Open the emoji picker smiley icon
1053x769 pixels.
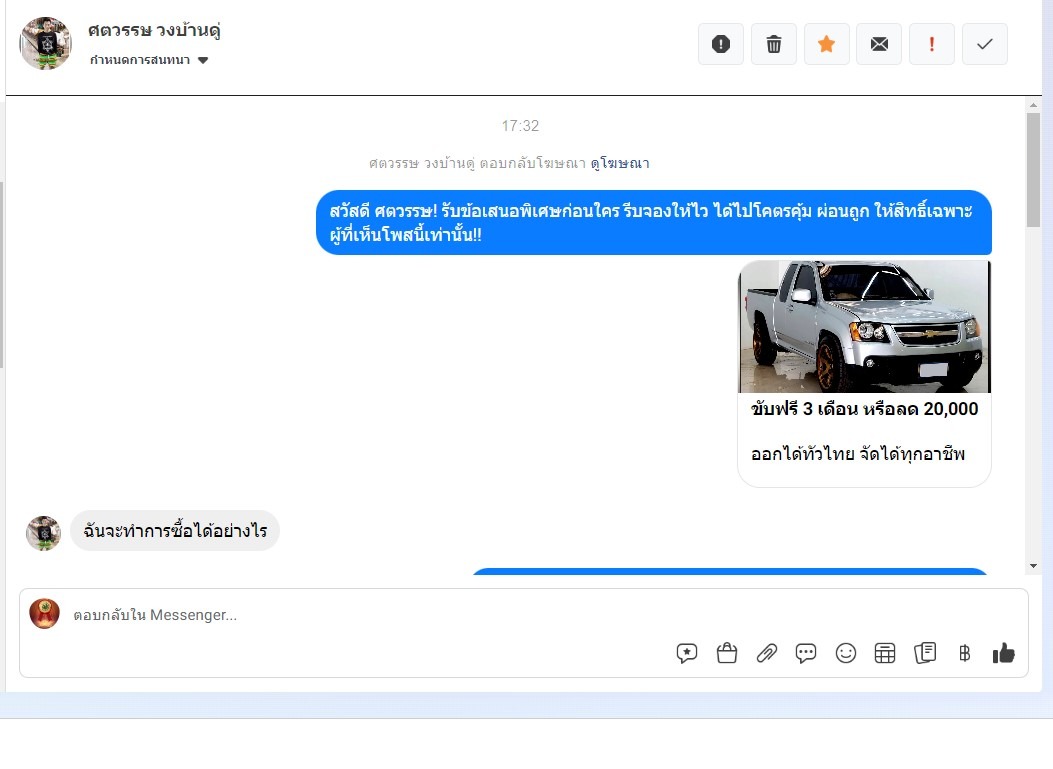pos(846,653)
